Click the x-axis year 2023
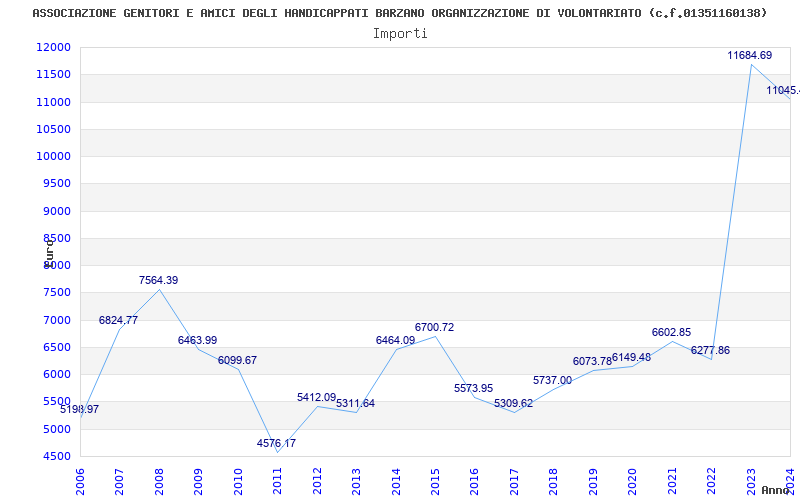Viewport: 800px width, 500px height. pyautogui.click(x=751, y=481)
